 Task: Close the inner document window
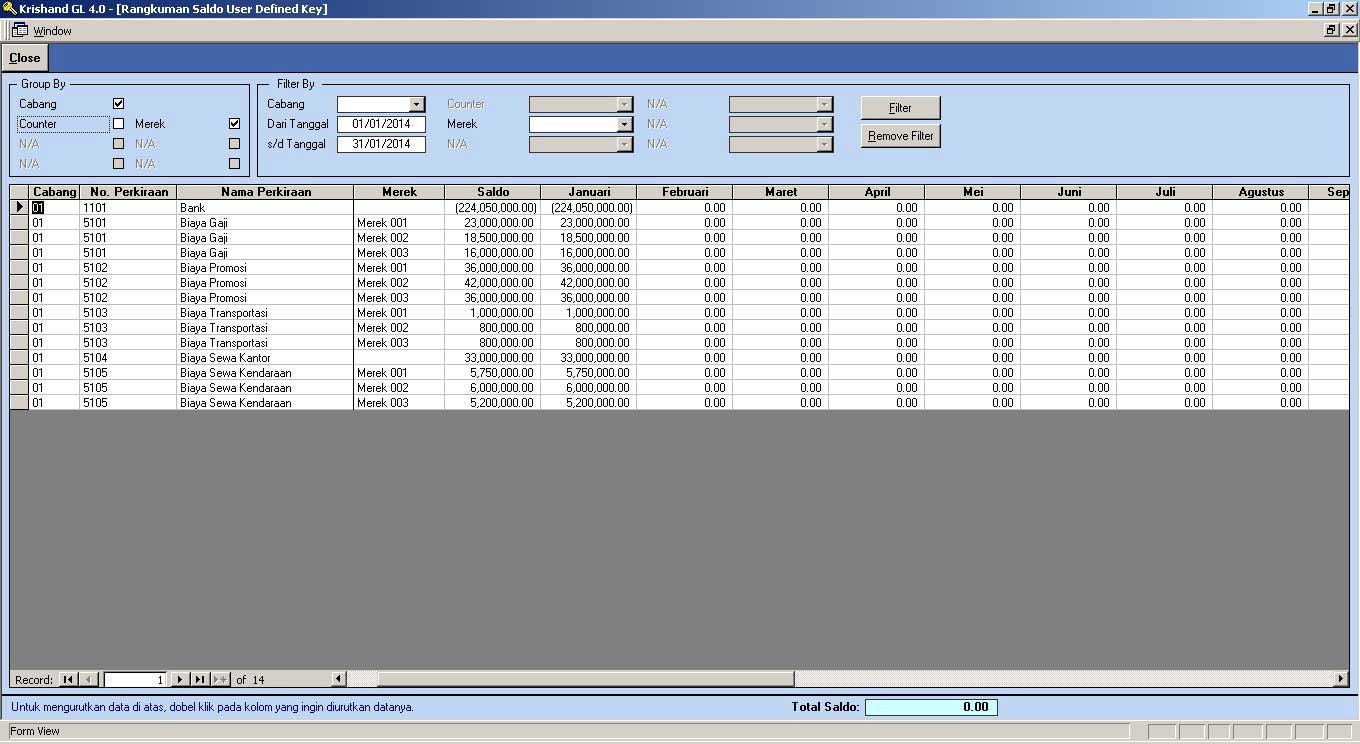1349,30
